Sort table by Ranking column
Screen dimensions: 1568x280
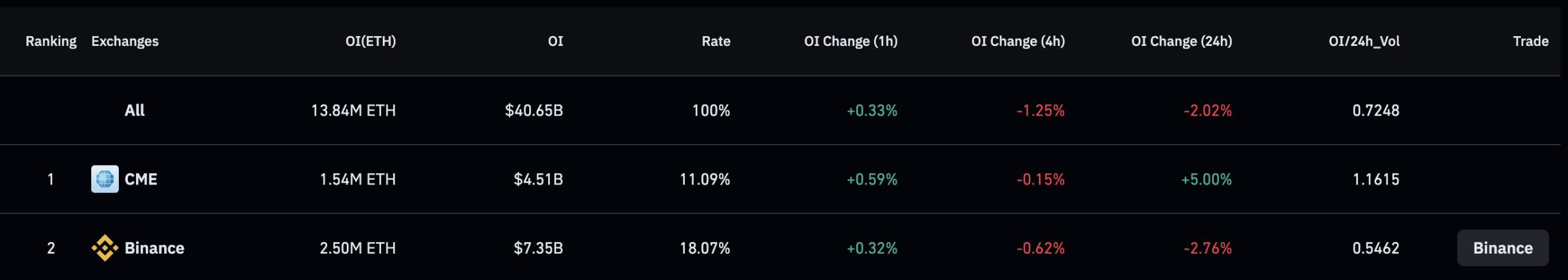(x=51, y=41)
